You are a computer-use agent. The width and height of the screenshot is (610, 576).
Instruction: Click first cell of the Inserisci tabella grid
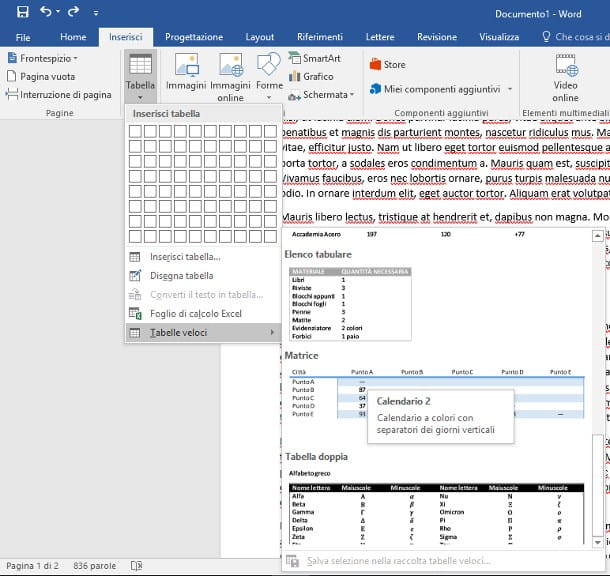coord(136,131)
